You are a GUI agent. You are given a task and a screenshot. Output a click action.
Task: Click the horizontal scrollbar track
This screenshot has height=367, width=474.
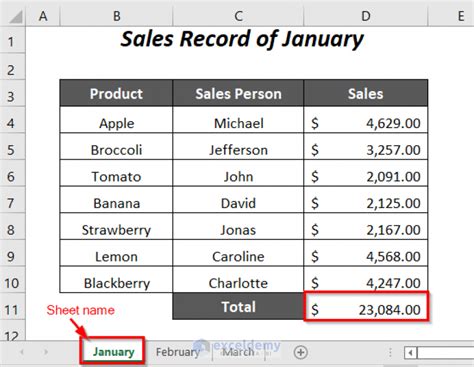coord(445,353)
